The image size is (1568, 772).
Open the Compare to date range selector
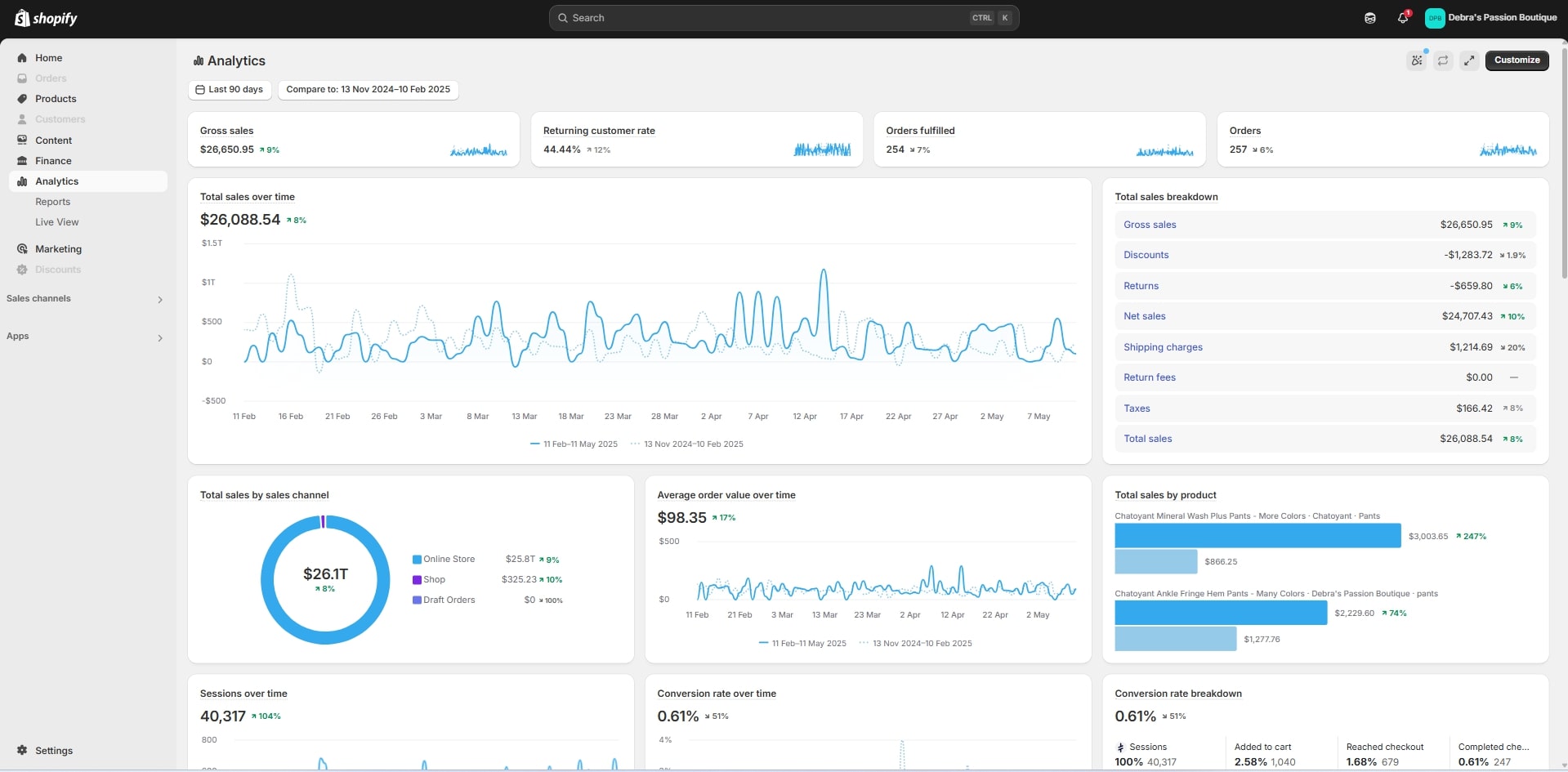pos(368,90)
